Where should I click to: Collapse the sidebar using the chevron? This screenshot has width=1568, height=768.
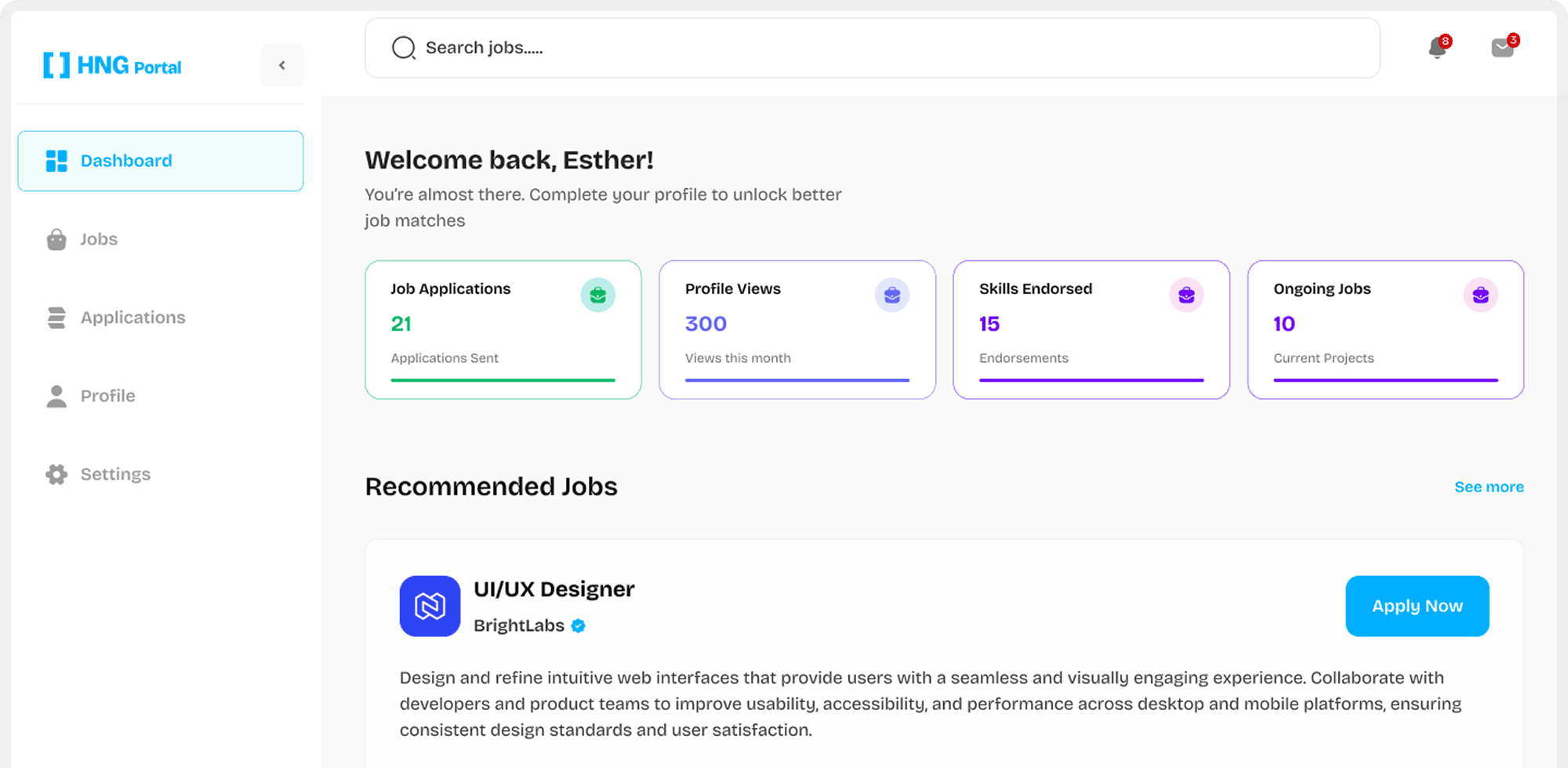tap(281, 65)
